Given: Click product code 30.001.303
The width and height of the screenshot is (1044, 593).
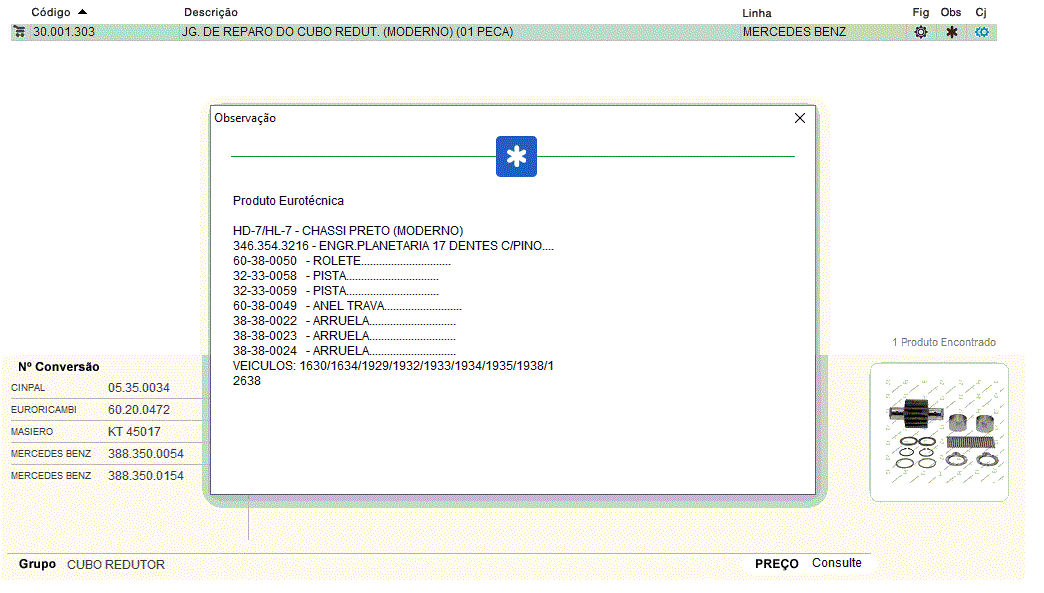Looking at the screenshot, I should pyautogui.click(x=64, y=32).
